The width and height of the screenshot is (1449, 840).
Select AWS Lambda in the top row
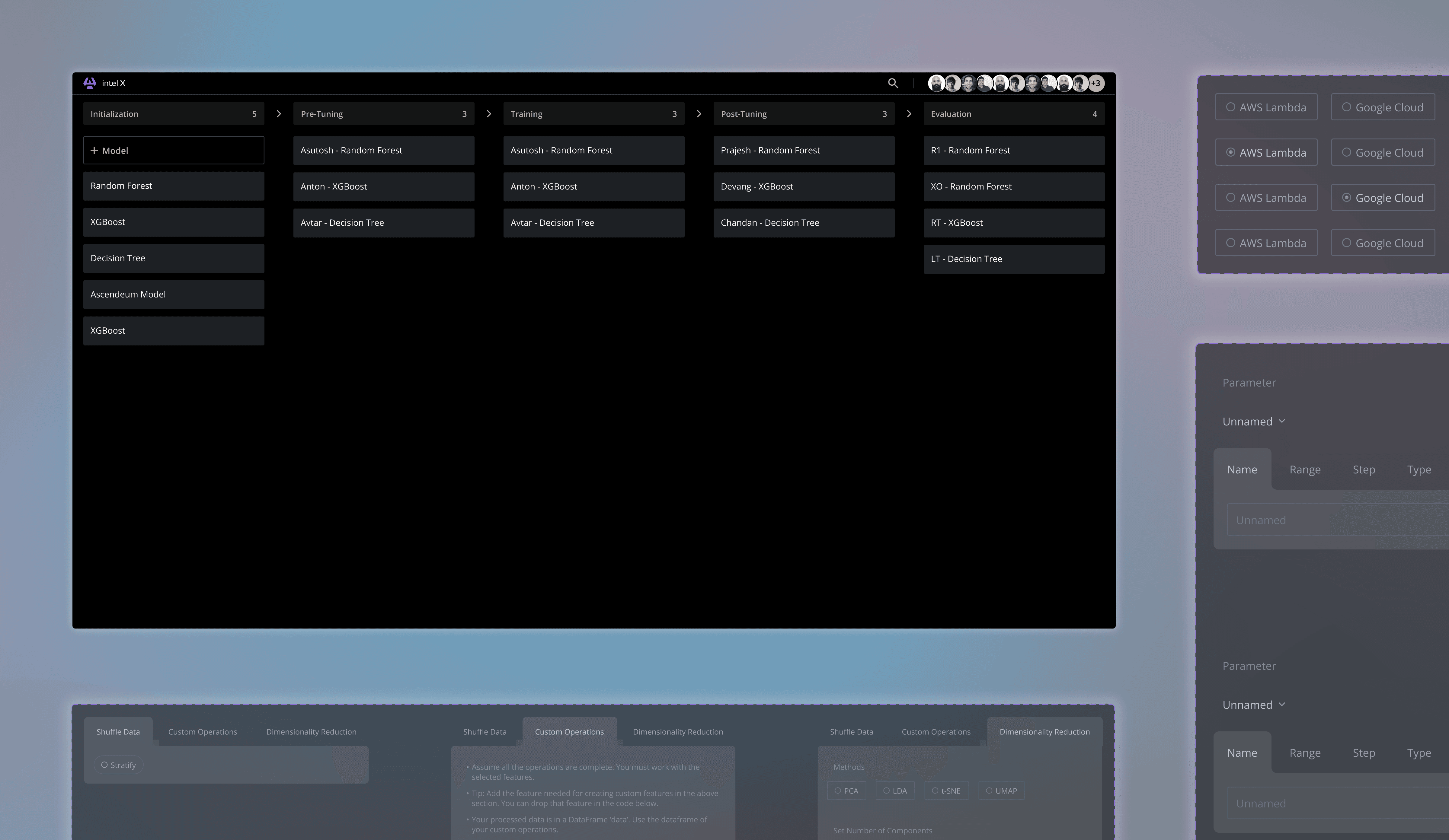coord(1266,107)
